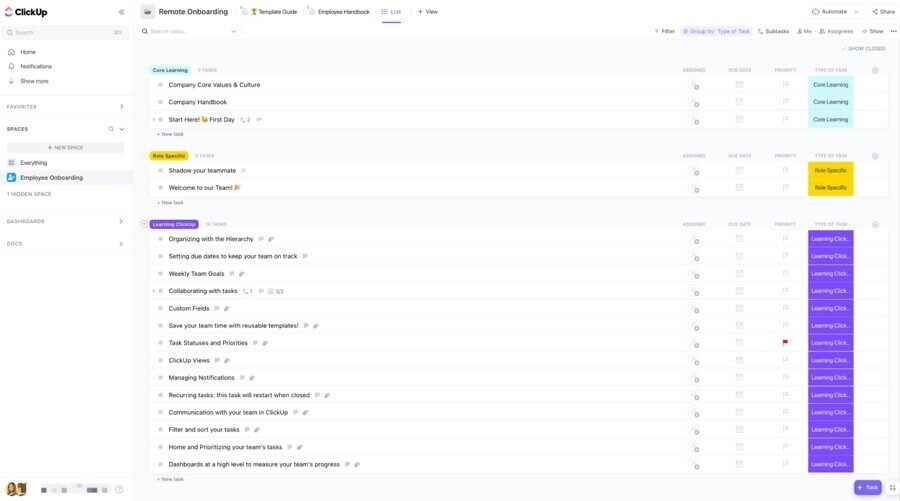The image size is (900, 501).
Task: Open the Template Guide tab
Action: pyautogui.click(x=274, y=12)
